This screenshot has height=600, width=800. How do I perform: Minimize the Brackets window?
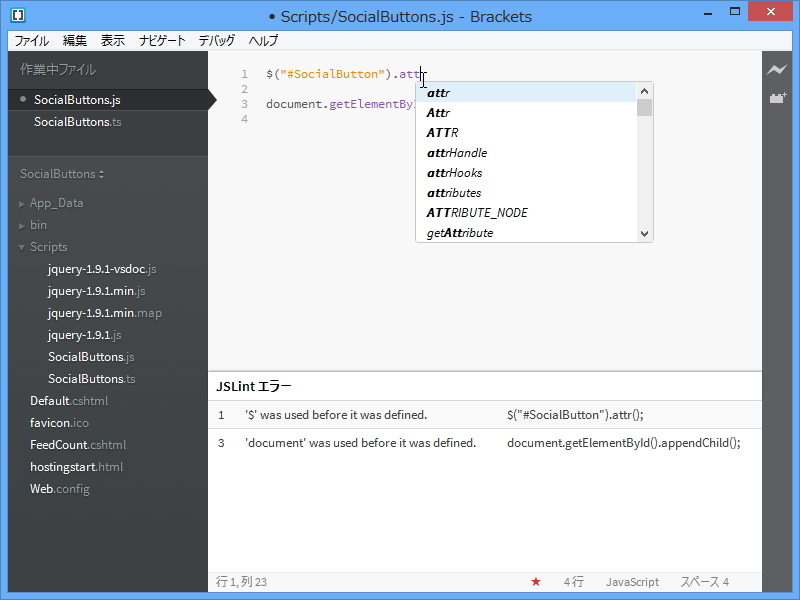(x=708, y=13)
